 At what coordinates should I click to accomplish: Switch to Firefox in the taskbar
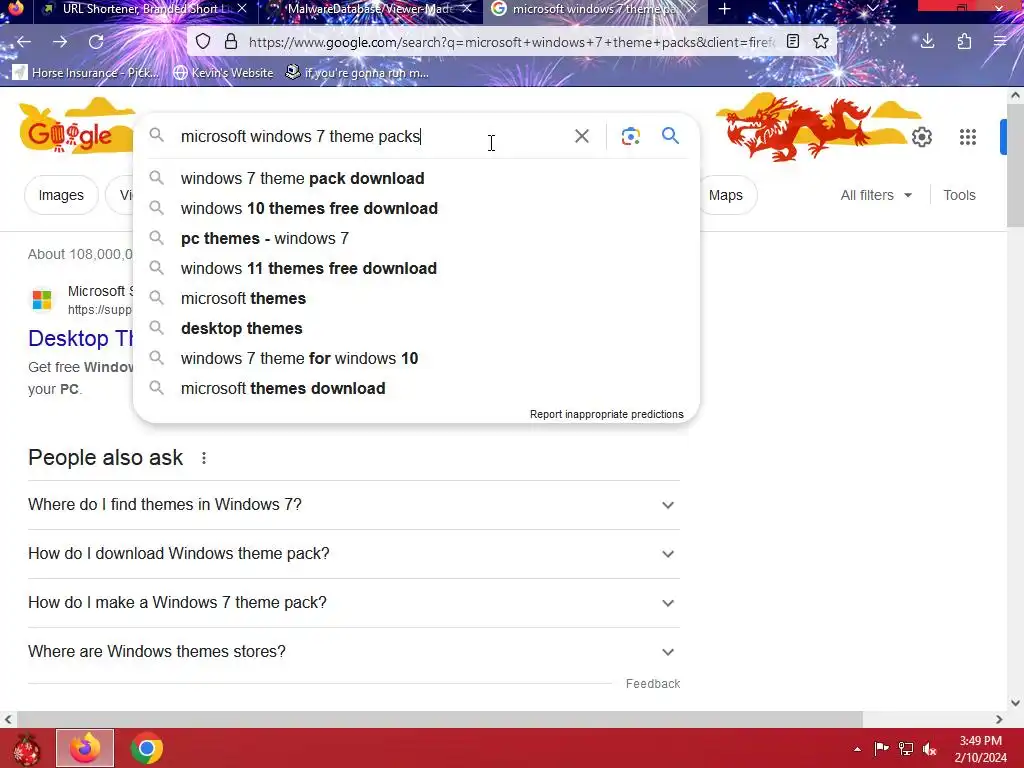point(85,748)
